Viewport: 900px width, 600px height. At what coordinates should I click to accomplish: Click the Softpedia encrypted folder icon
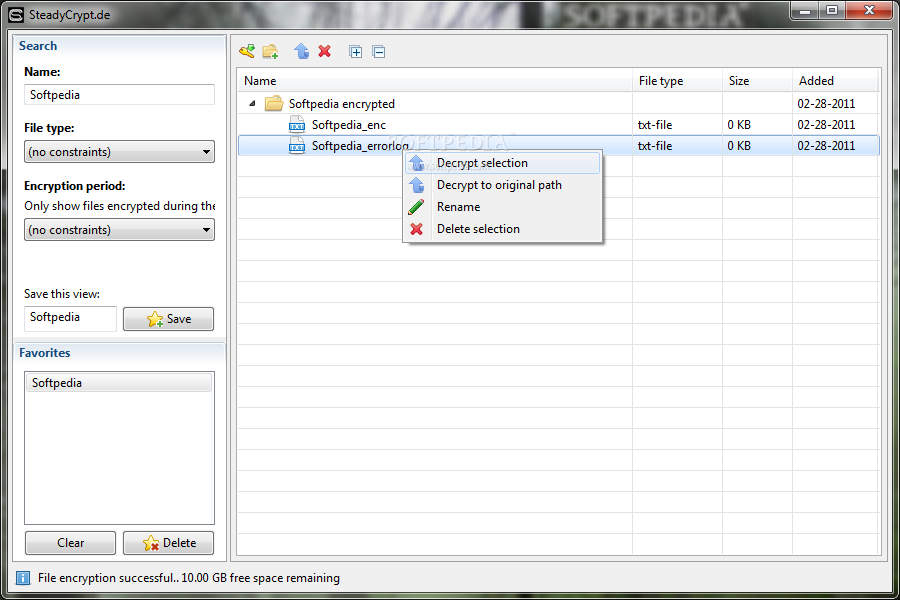click(x=274, y=103)
